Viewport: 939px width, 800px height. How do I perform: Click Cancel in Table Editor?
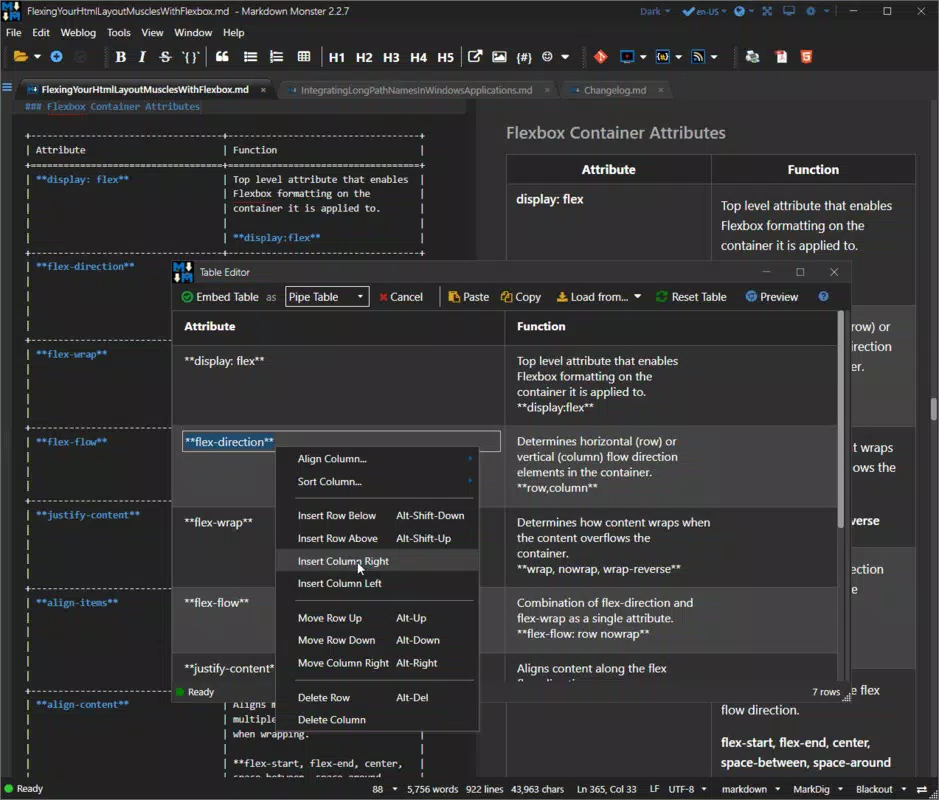[x=401, y=297]
